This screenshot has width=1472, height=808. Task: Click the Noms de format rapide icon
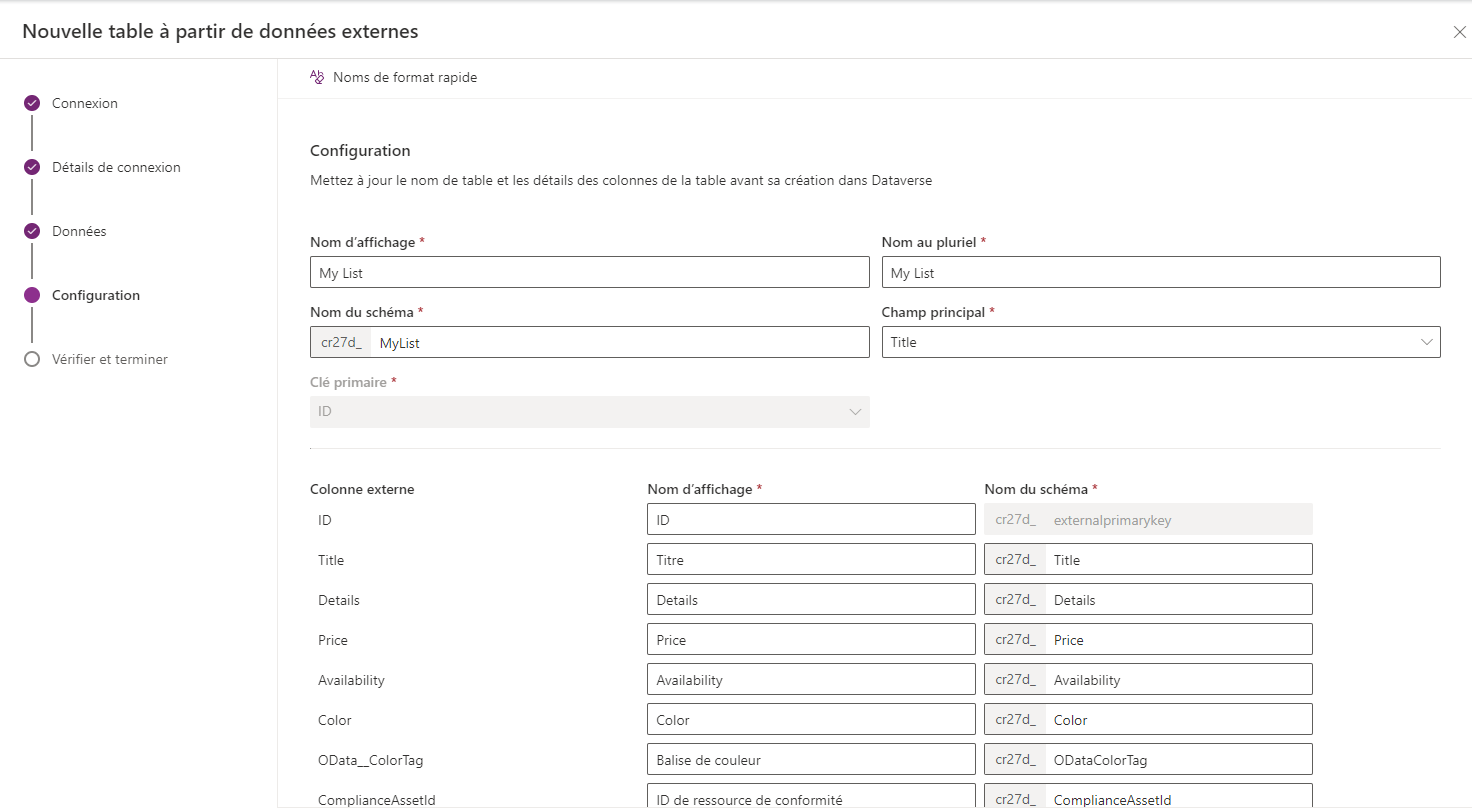click(x=317, y=77)
